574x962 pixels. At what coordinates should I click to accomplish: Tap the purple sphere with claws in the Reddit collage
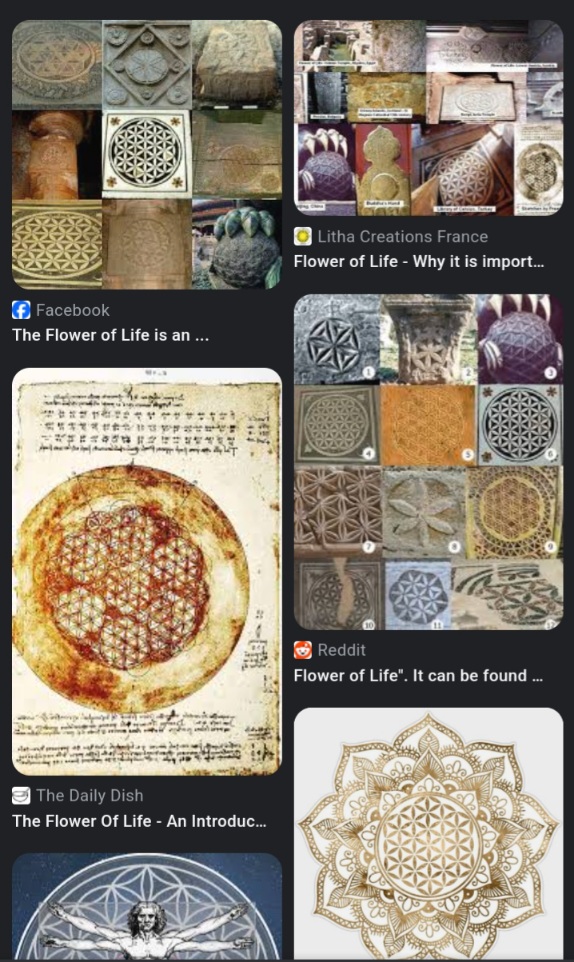coord(520,339)
